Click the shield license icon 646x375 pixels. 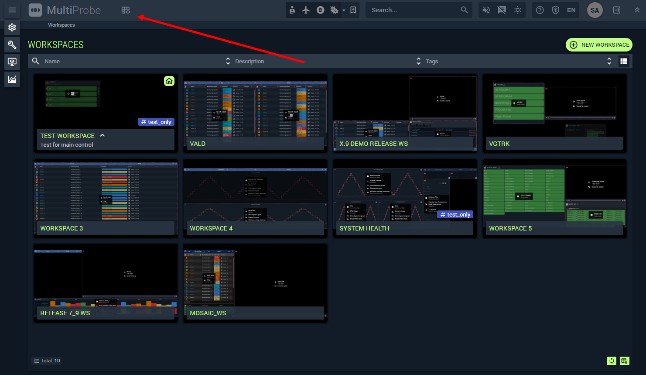point(555,10)
